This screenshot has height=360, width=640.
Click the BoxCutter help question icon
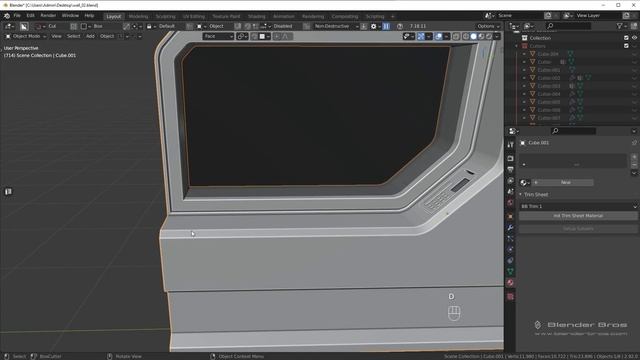click(400, 26)
